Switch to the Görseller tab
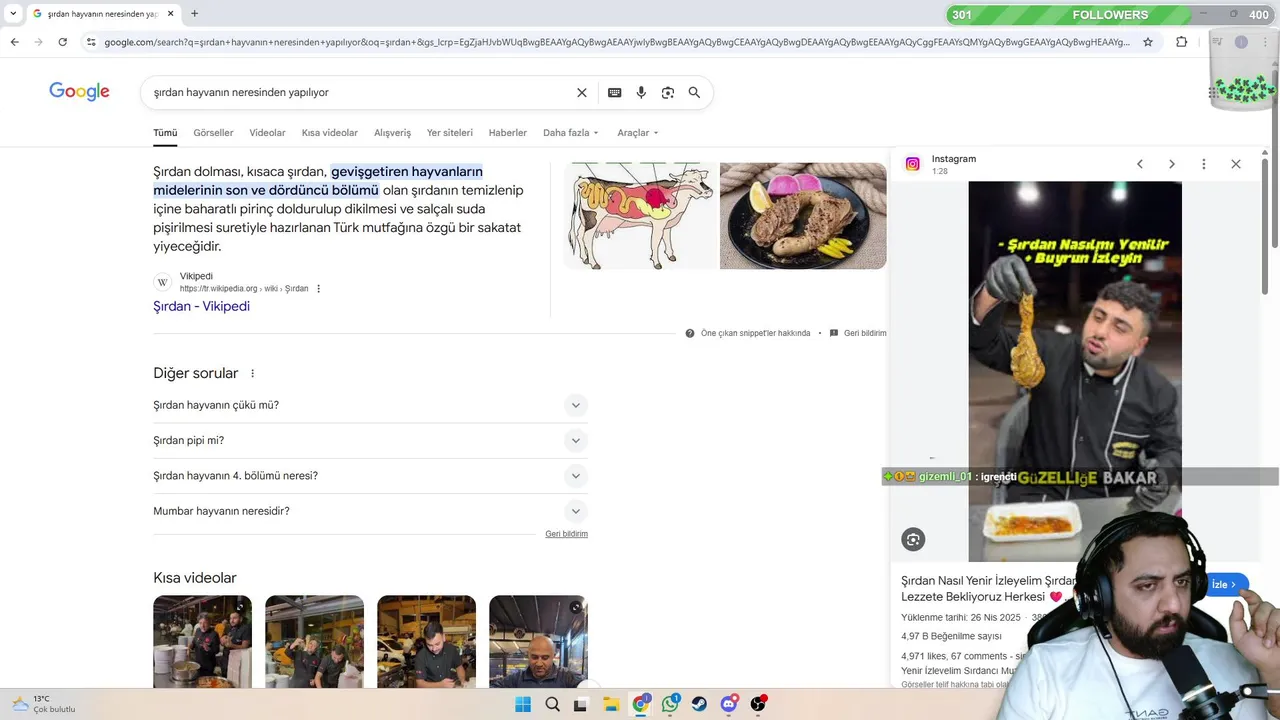1280x720 pixels. 213,133
